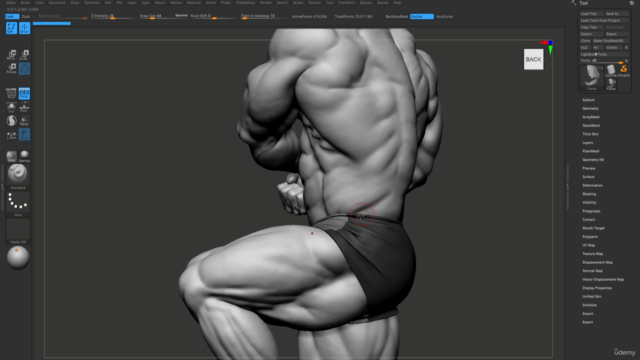640x360 pixels.
Task: Open the Help menu
Action: 397,3
